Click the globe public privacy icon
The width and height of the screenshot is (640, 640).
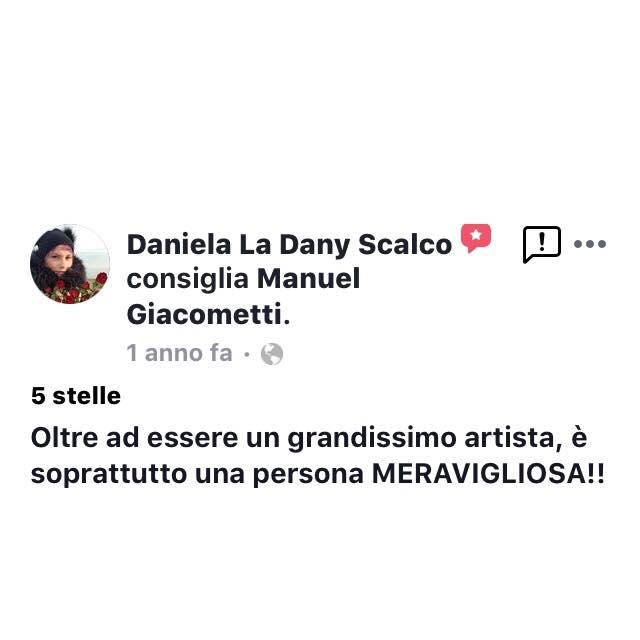272,353
